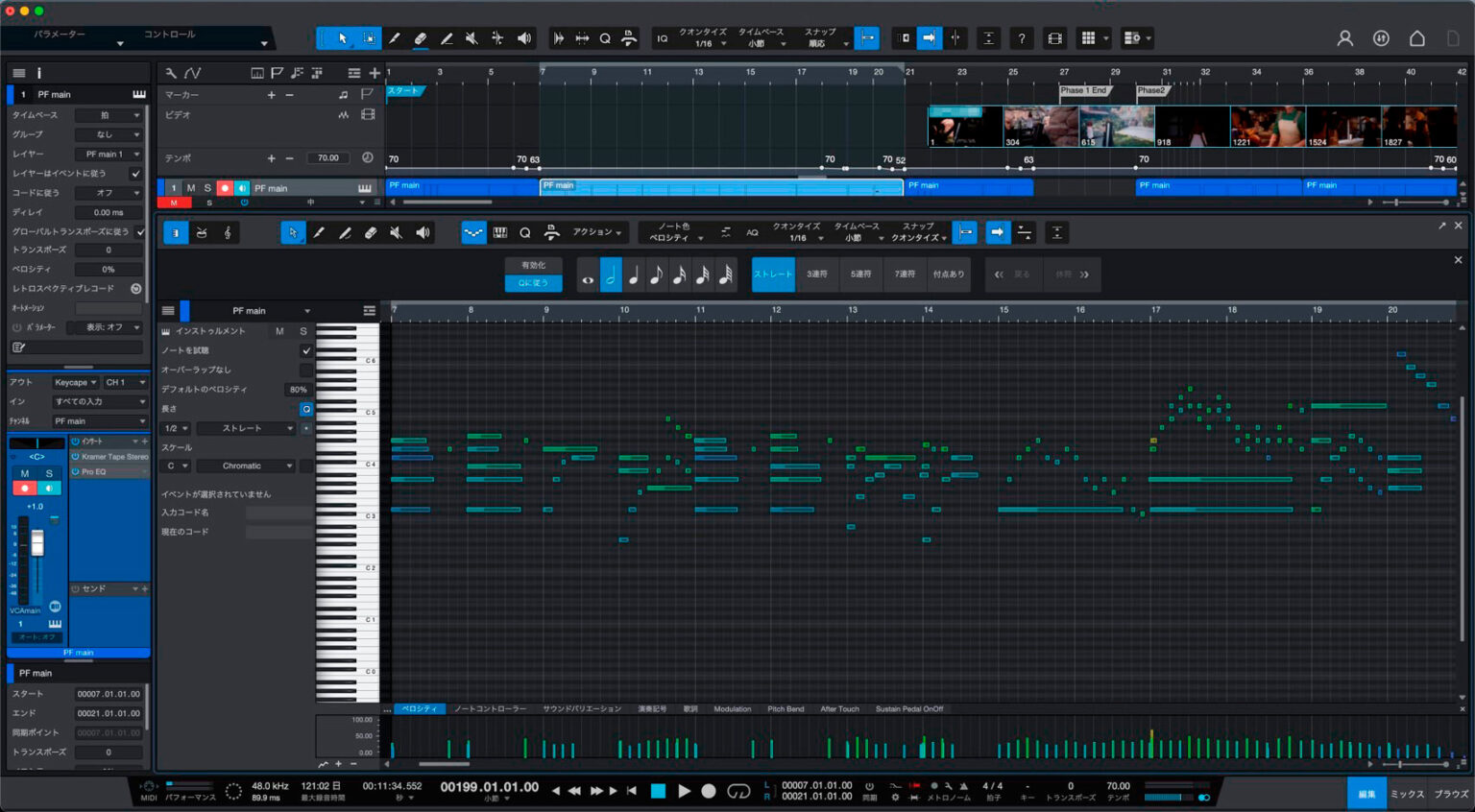Toggle the ノートを試聴 checkbox

pyautogui.click(x=306, y=350)
